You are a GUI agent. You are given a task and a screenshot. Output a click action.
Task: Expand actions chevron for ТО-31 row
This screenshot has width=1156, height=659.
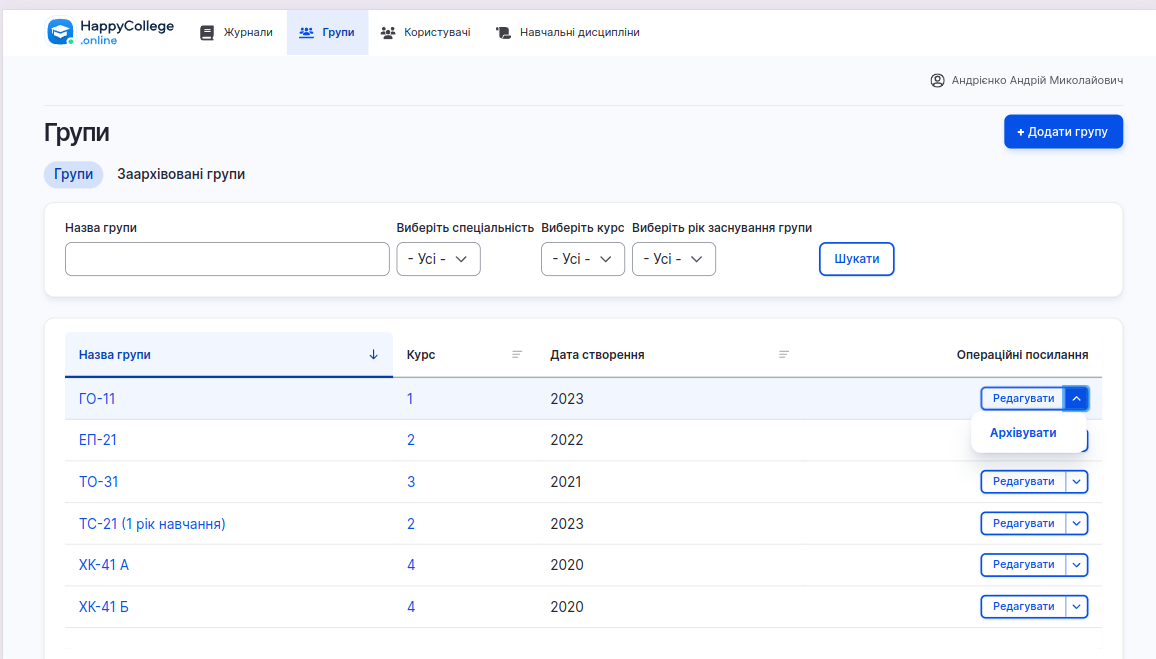[x=1076, y=481]
